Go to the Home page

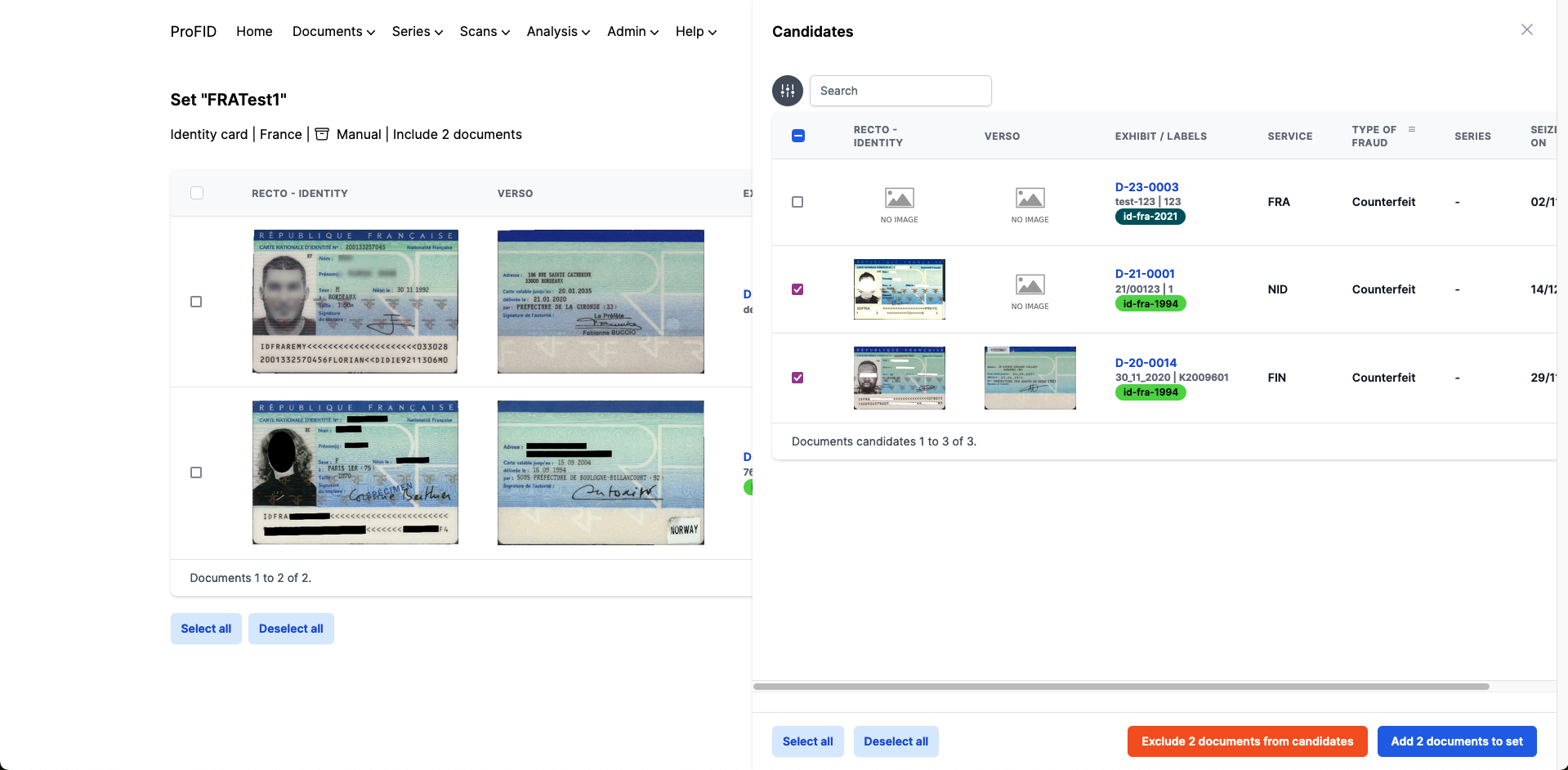tap(254, 32)
